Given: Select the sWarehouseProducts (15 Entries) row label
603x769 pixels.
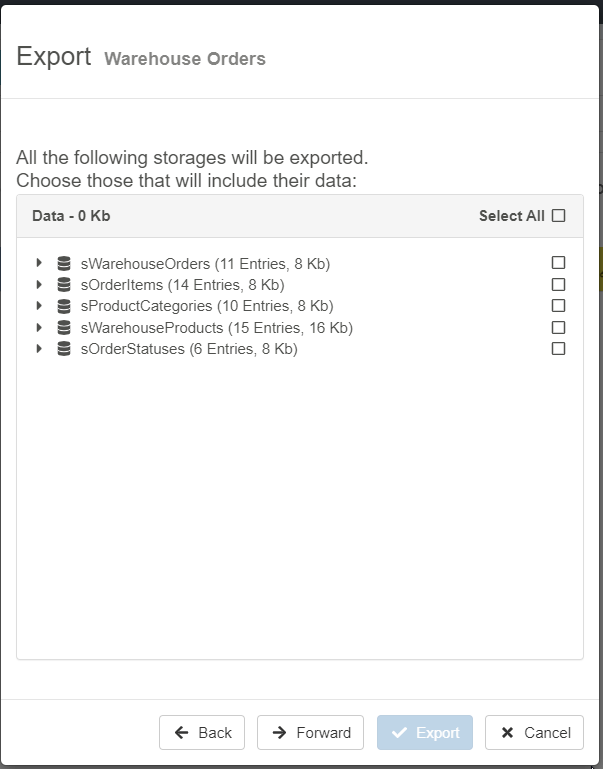Looking at the screenshot, I should [x=216, y=328].
